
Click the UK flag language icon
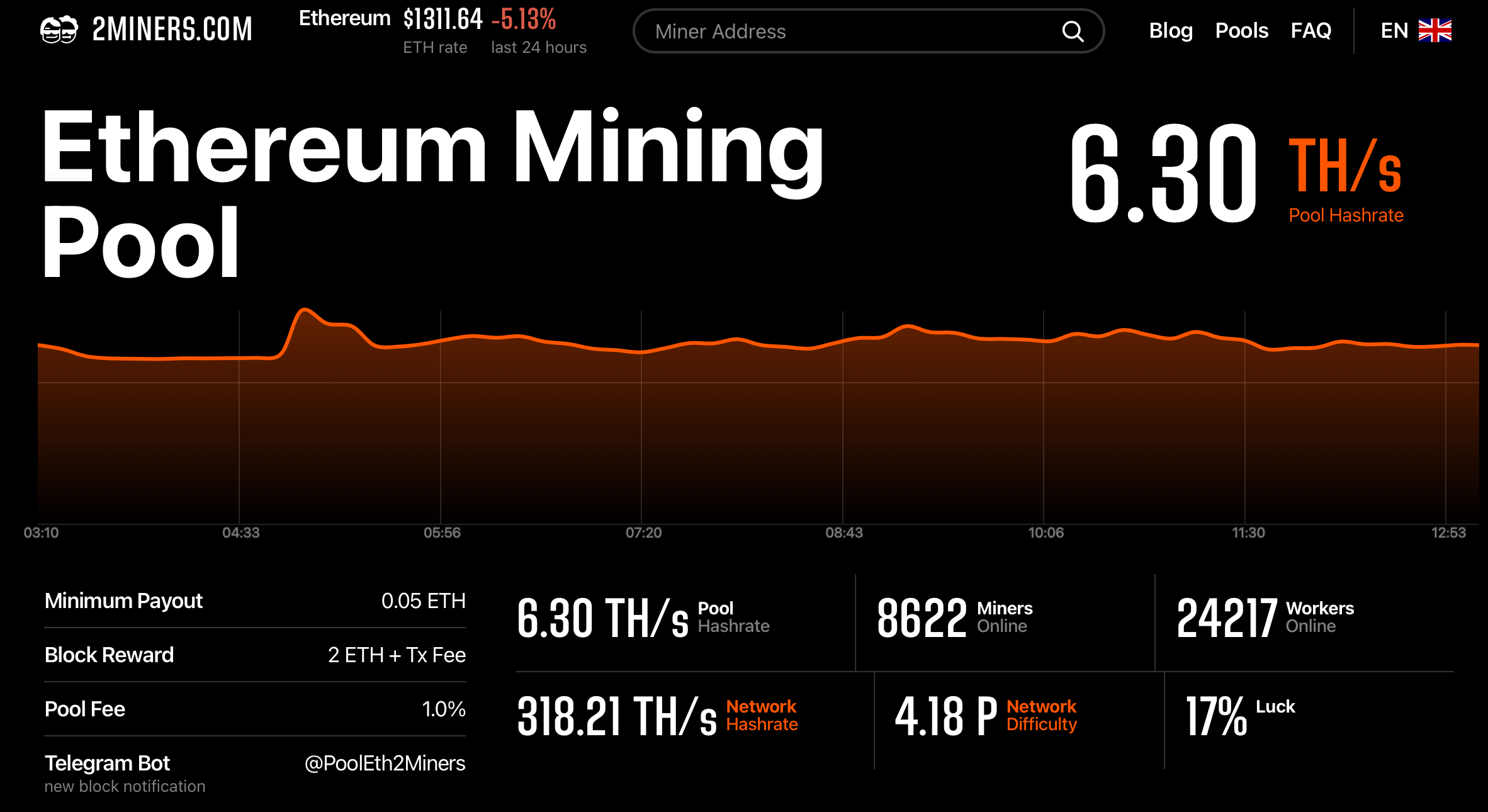[x=1434, y=30]
